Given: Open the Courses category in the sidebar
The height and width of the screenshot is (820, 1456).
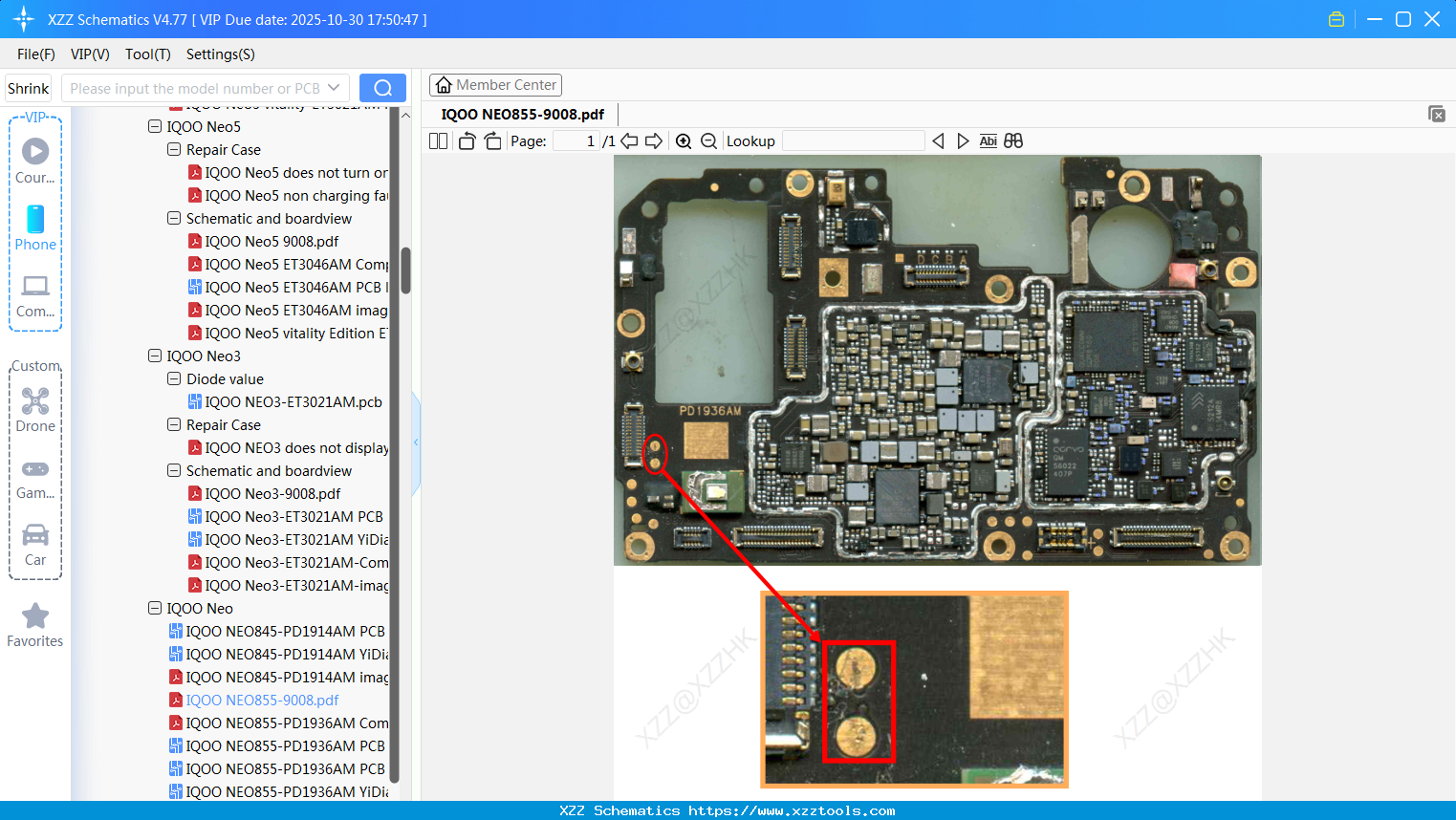Looking at the screenshot, I should point(35,161).
